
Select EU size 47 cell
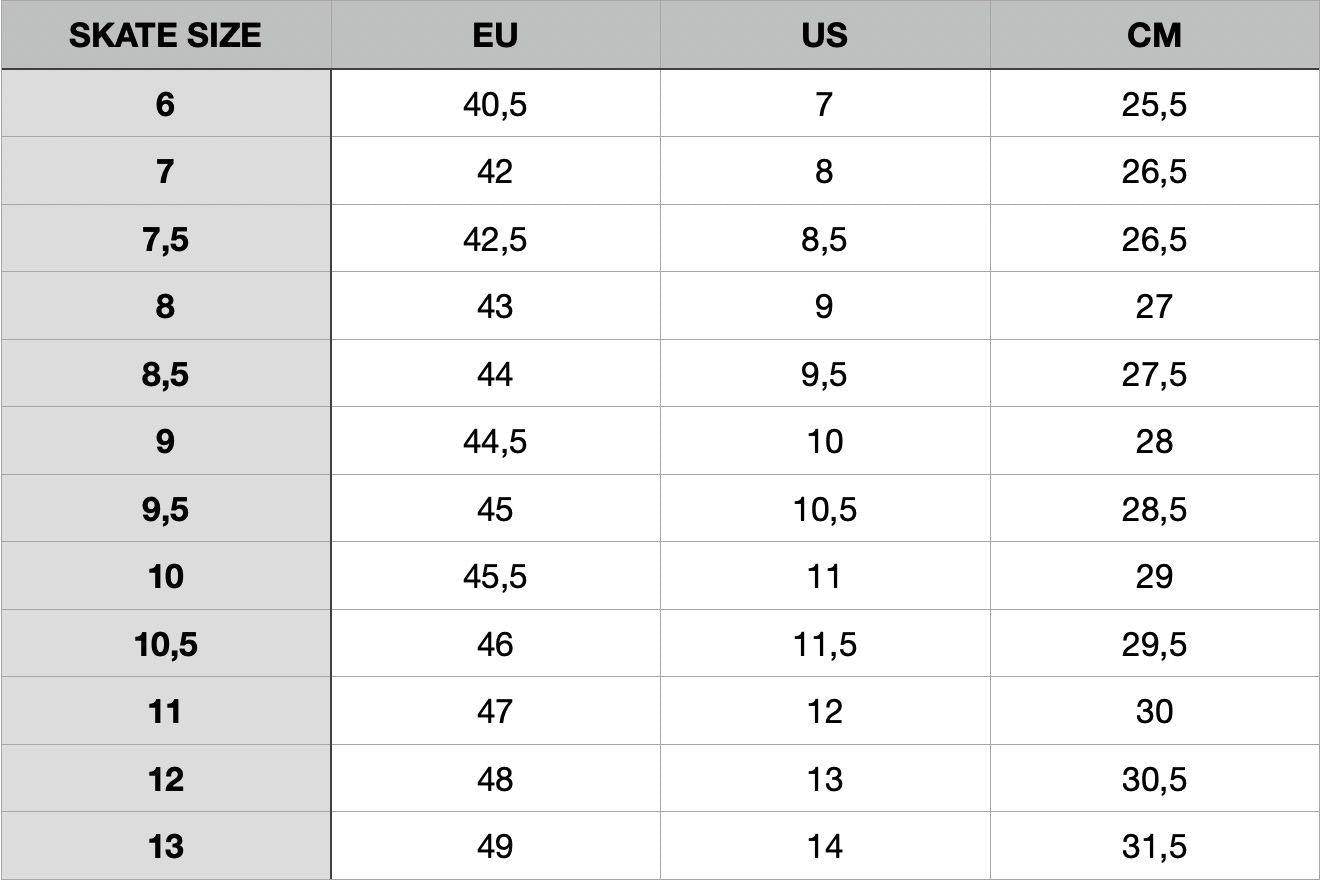tap(495, 712)
